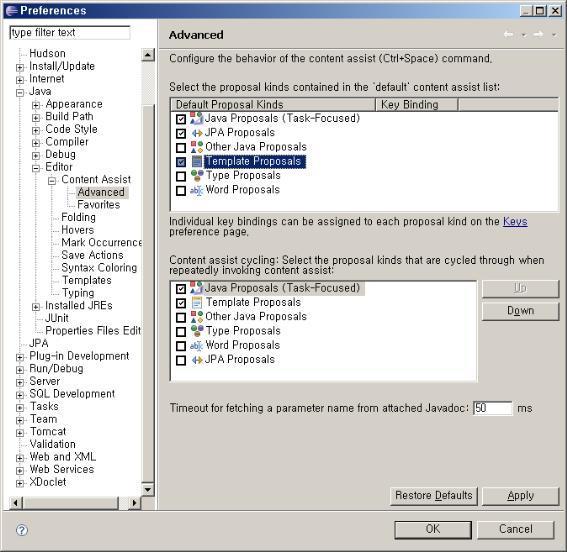Uncheck Template Proposals in cycling list

pyautogui.click(x=181, y=303)
